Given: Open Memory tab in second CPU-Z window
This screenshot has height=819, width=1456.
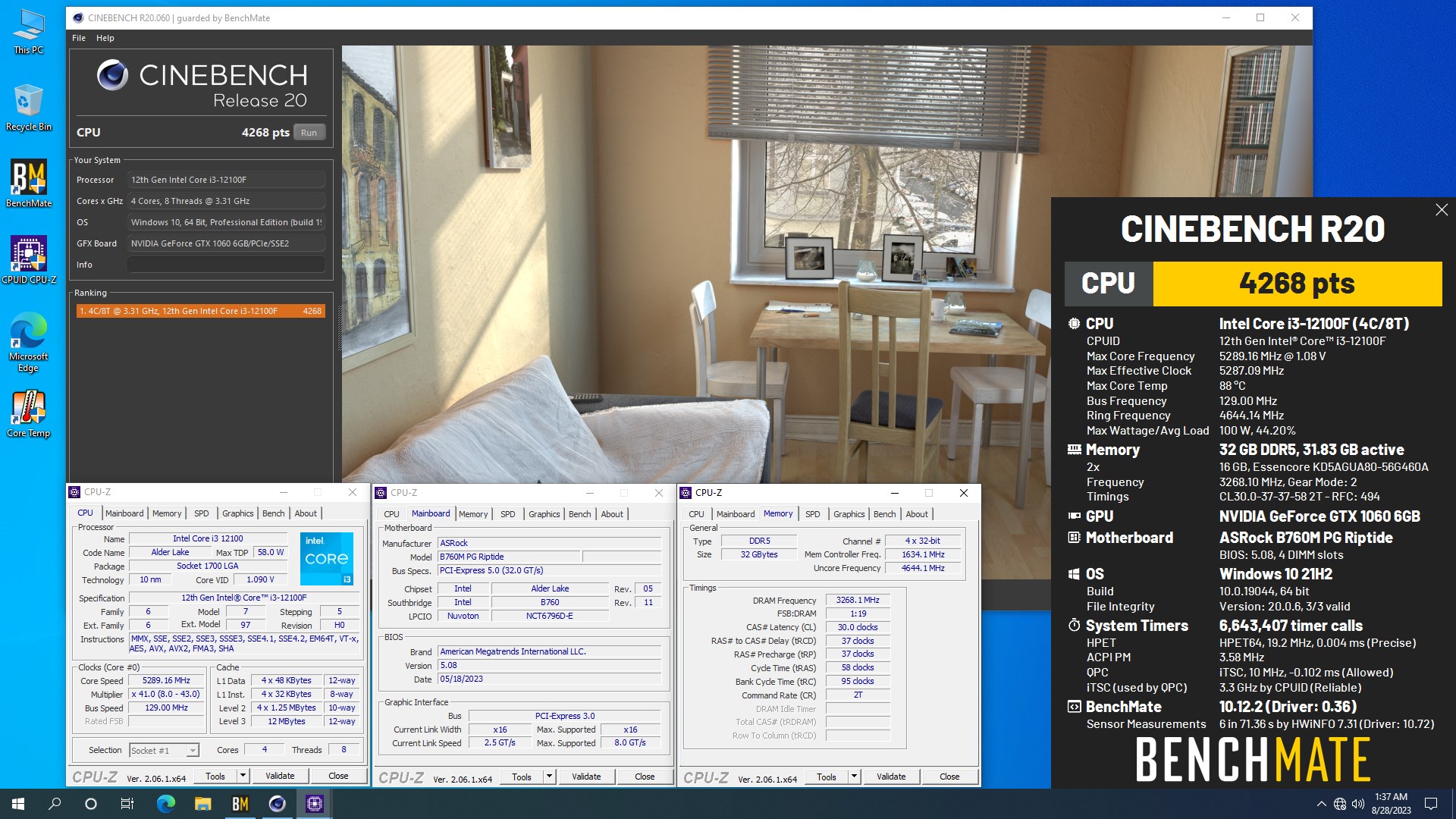Looking at the screenshot, I should [473, 514].
